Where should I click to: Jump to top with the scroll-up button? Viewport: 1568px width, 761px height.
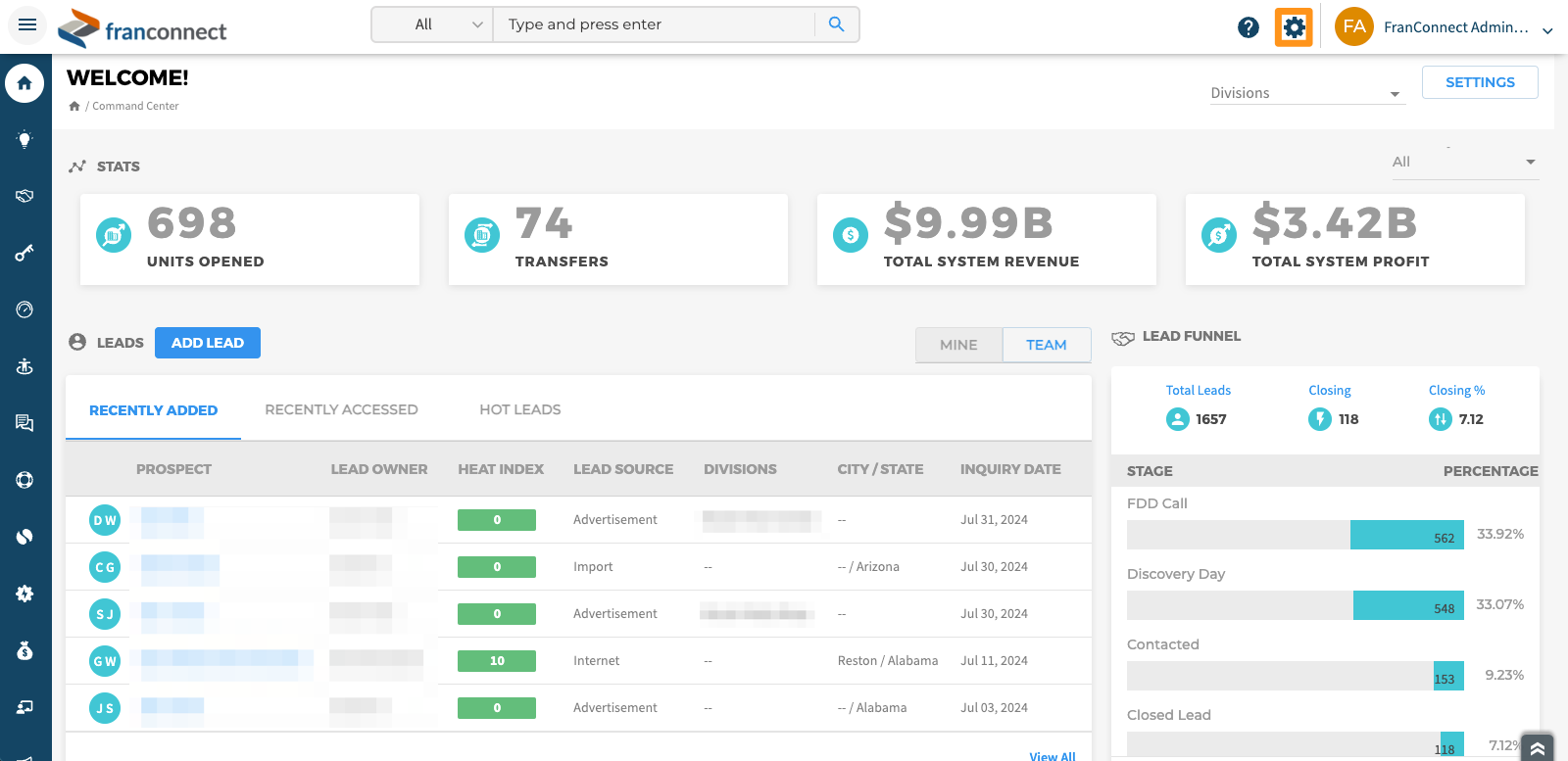tap(1538, 748)
